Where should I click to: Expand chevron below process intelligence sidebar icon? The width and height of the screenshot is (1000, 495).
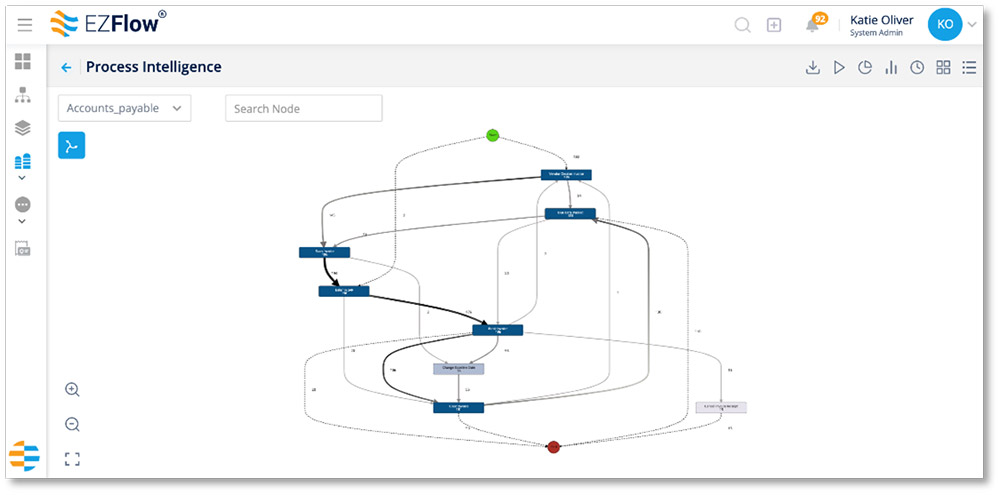22,177
